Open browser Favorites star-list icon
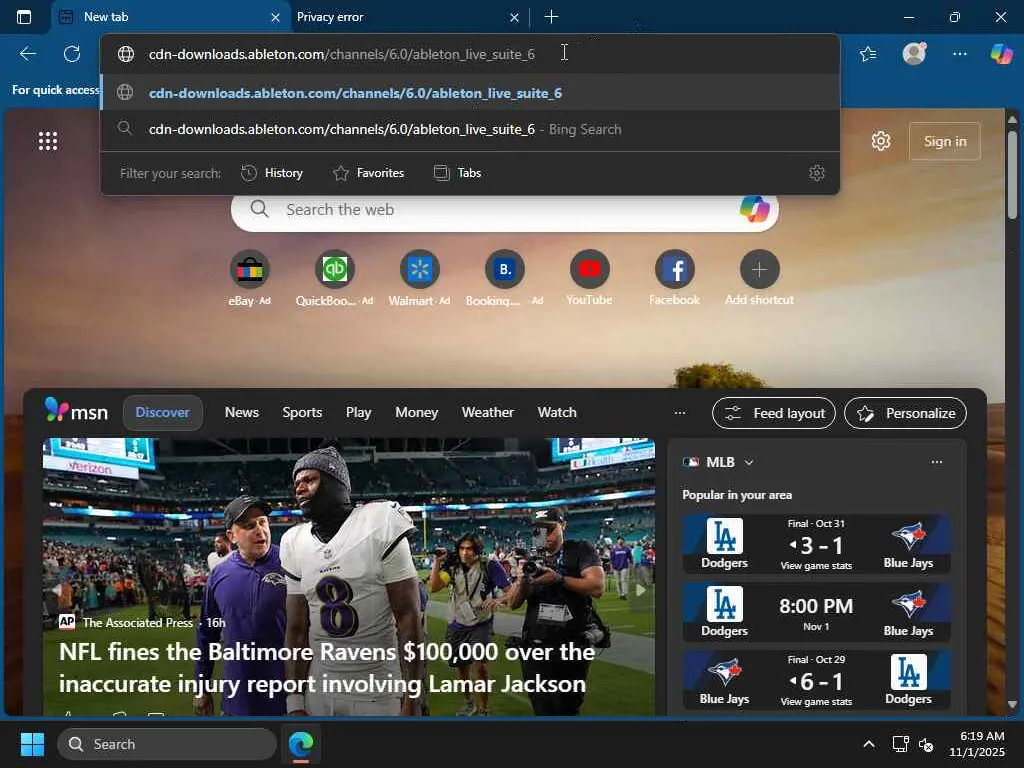Viewport: 1024px width, 768px height. coord(868,54)
